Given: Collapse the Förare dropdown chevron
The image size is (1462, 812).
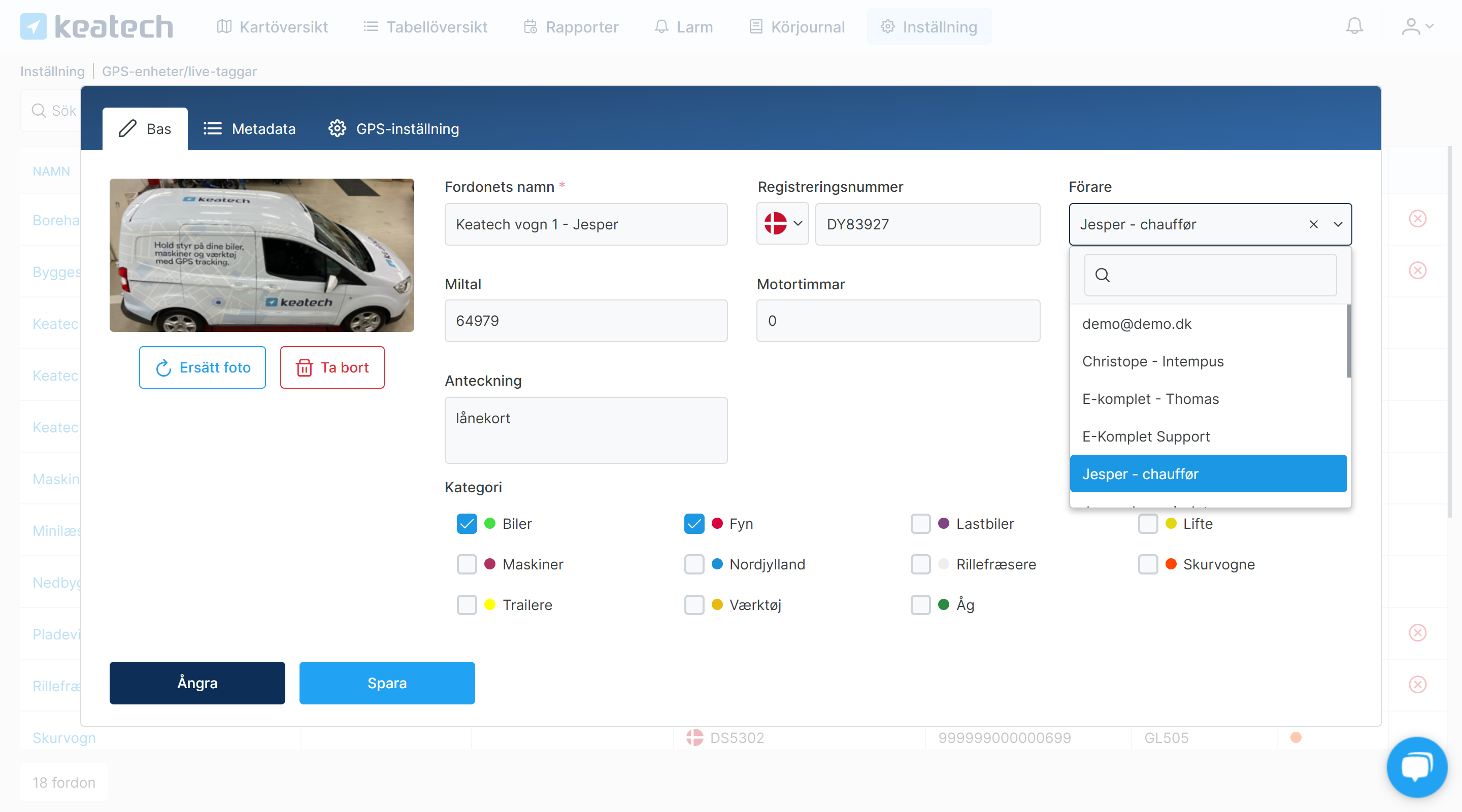Looking at the screenshot, I should 1338,225.
